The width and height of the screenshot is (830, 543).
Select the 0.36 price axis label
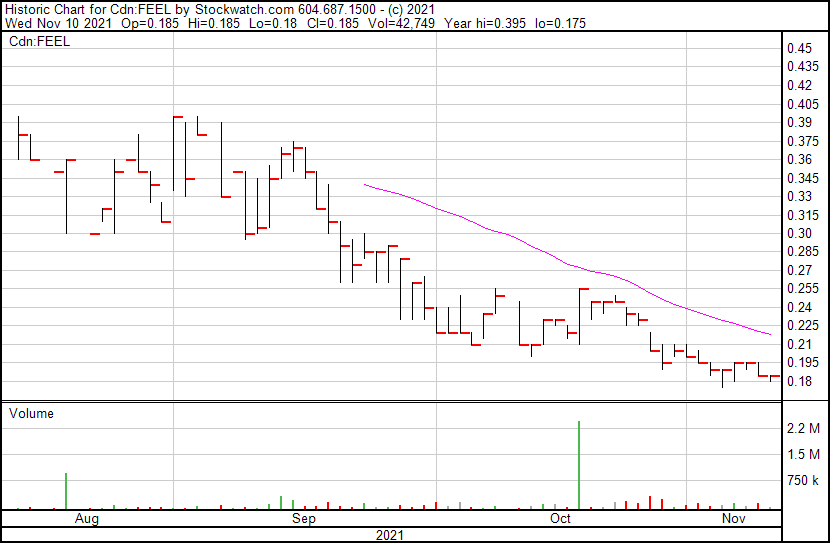click(799, 159)
